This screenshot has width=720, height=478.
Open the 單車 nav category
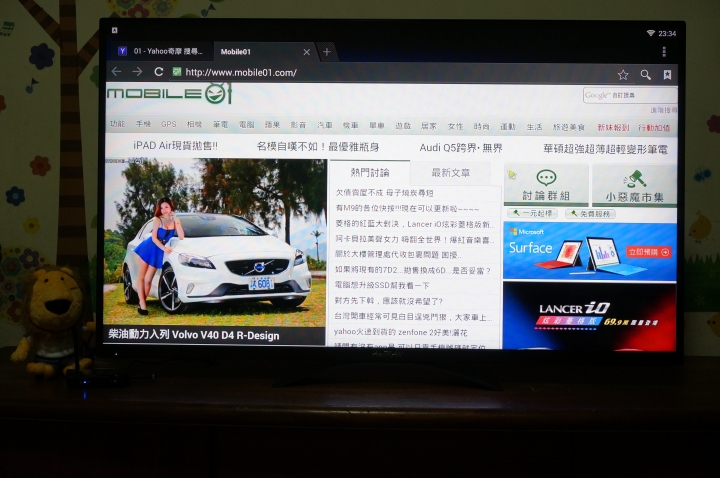click(x=377, y=126)
